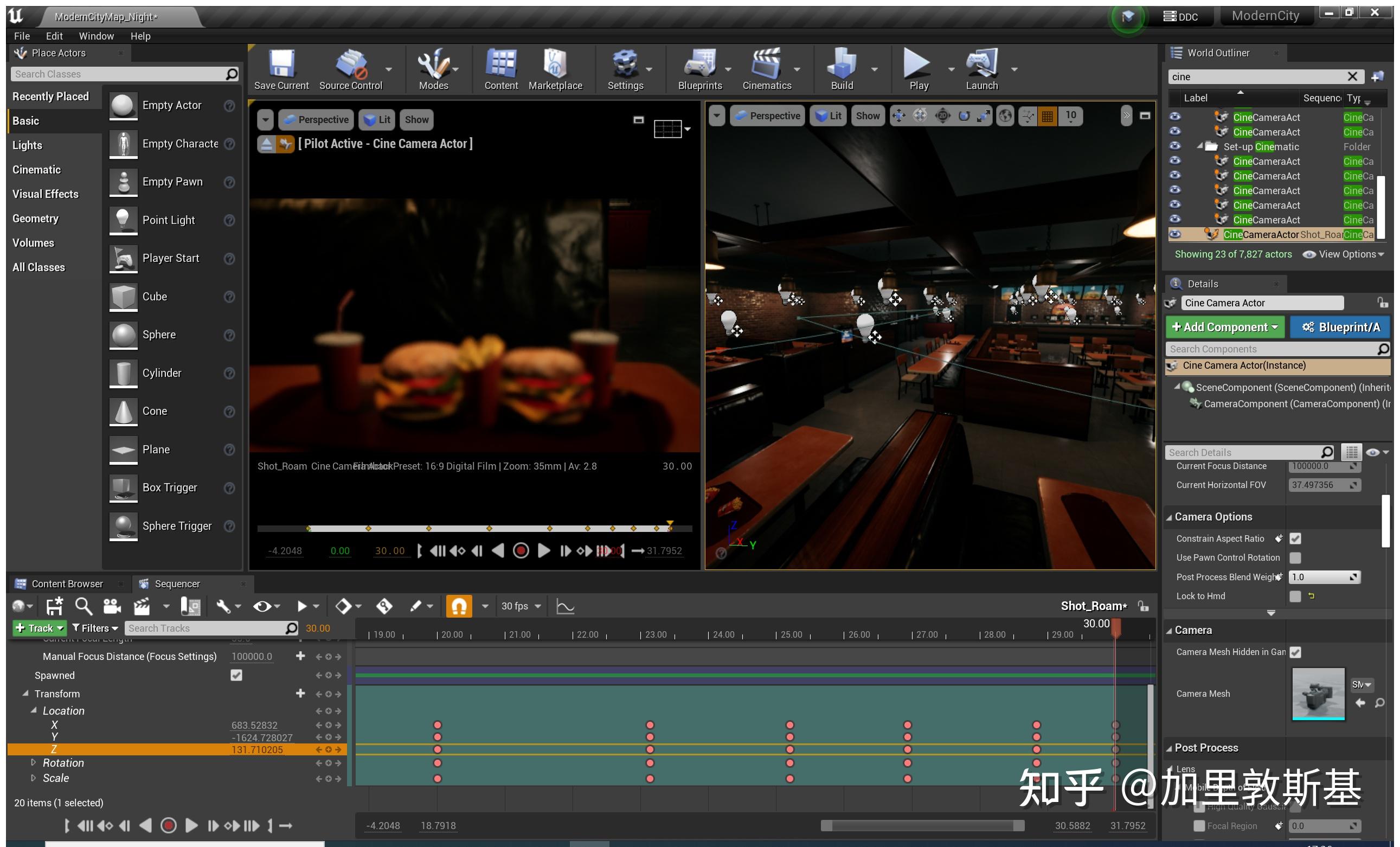Open the Window menu
This screenshot has height=847, width=1400.
tap(96, 35)
